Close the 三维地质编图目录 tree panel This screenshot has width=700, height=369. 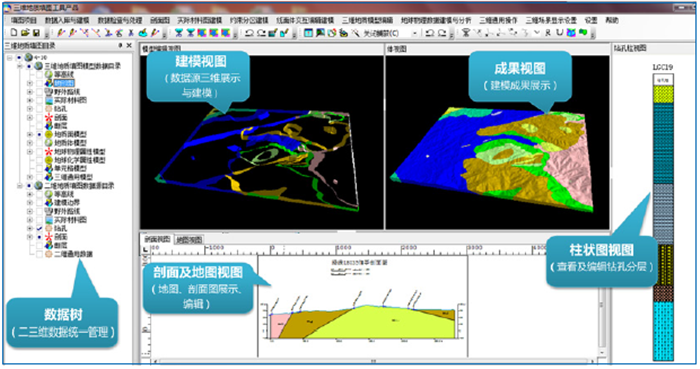[x=129, y=46]
